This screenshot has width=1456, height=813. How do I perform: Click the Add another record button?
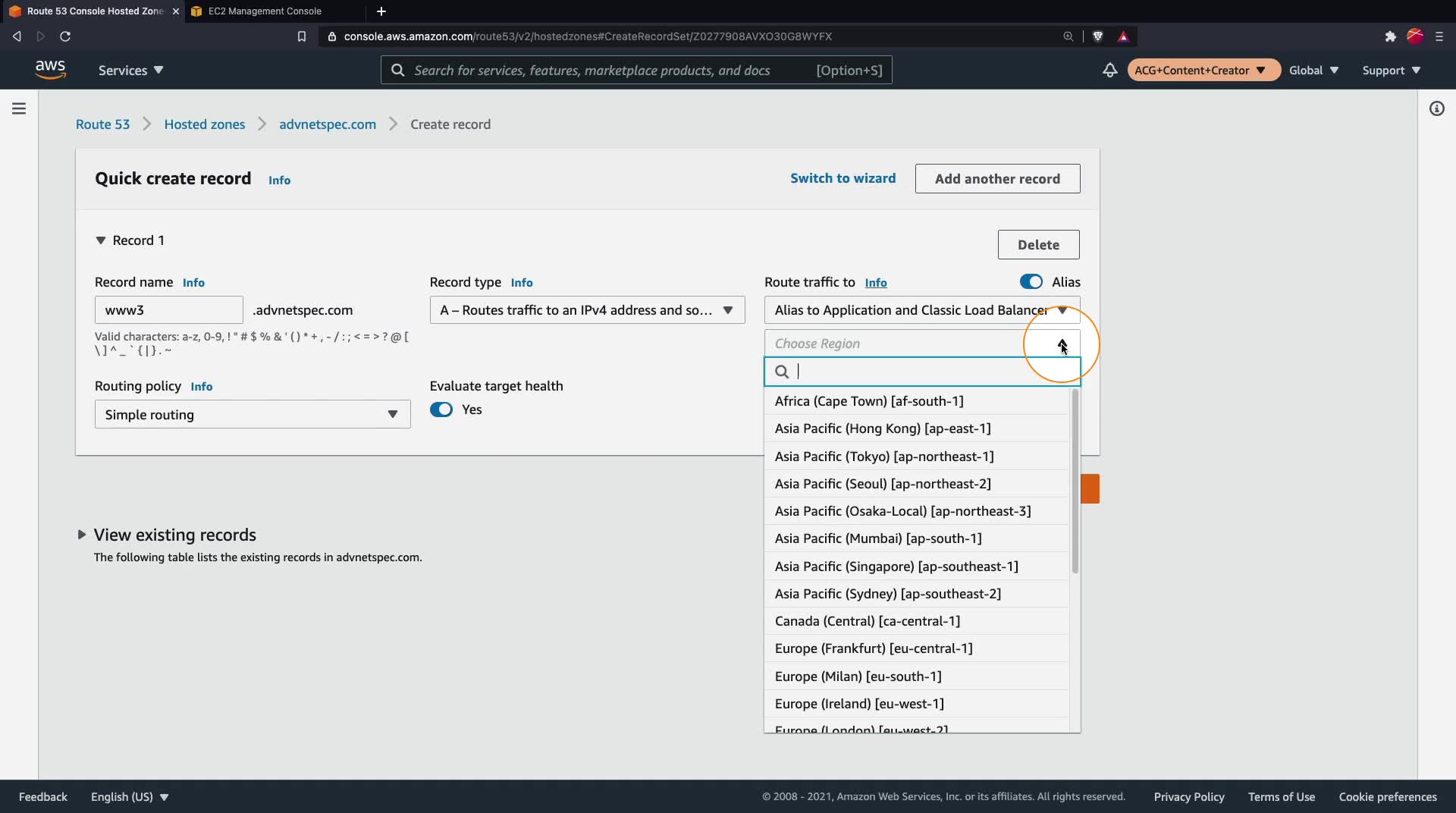pyautogui.click(x=997, y=179)
